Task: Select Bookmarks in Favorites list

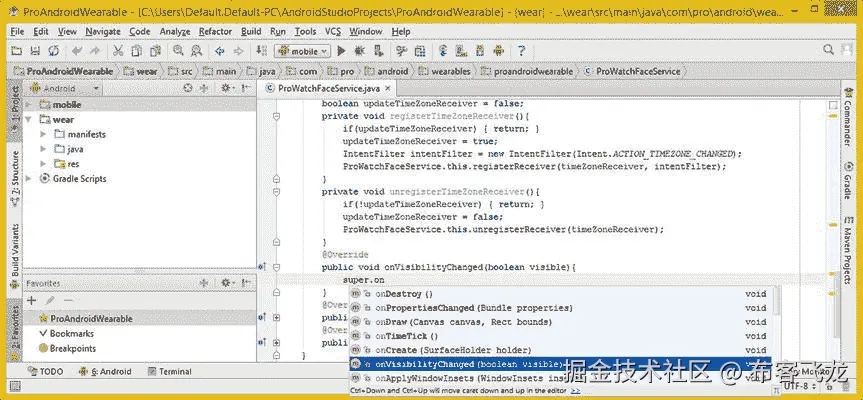Action: [x=67, y=333]
